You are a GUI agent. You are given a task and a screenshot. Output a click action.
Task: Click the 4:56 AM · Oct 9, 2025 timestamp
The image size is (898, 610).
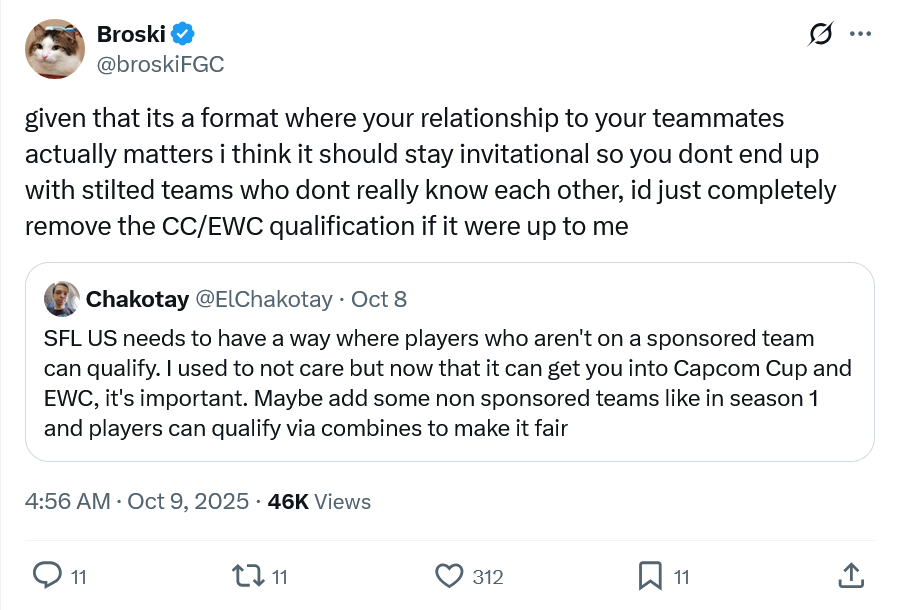pyautogui.click(x=137, y=501)
